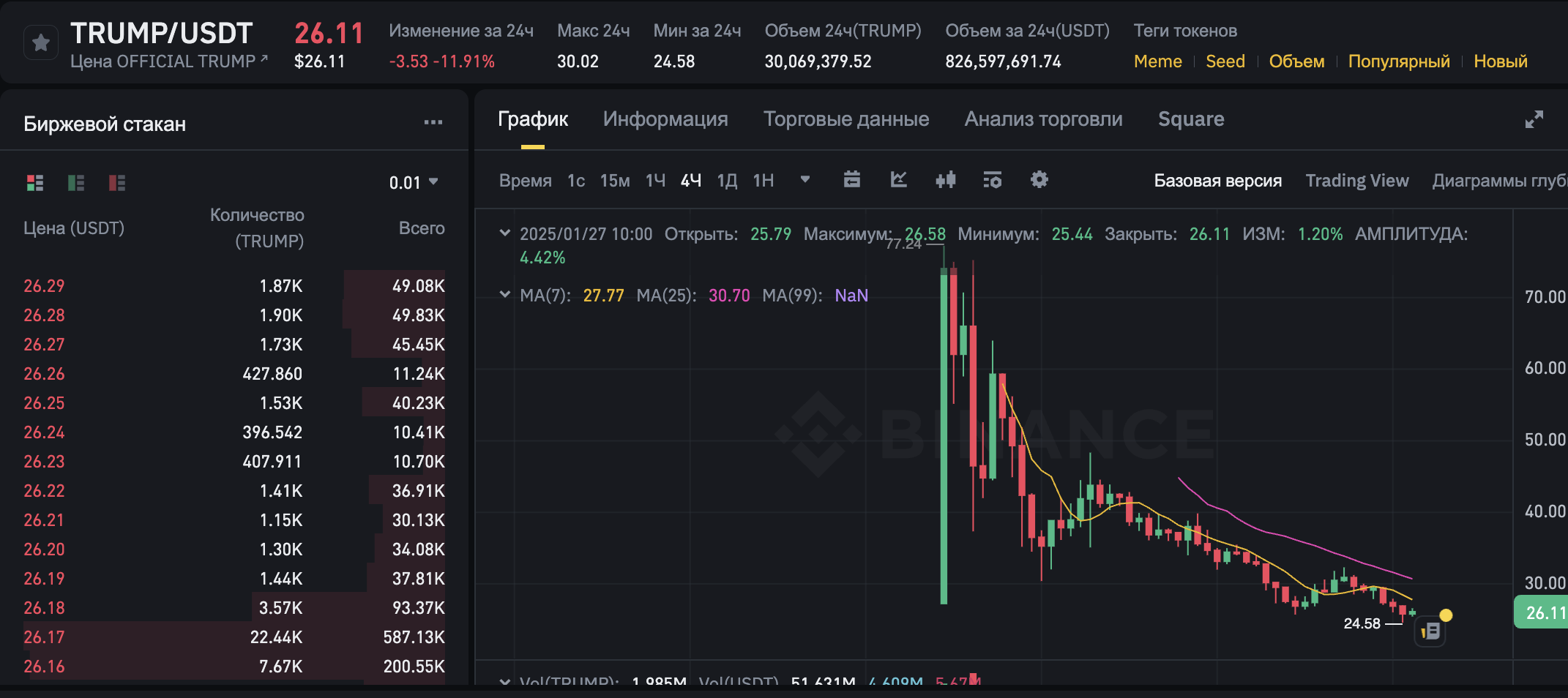The height and width of the screenshot is (698, 1568).
Task: Select the 26.25 ask price row
Action: click(234, 403)
